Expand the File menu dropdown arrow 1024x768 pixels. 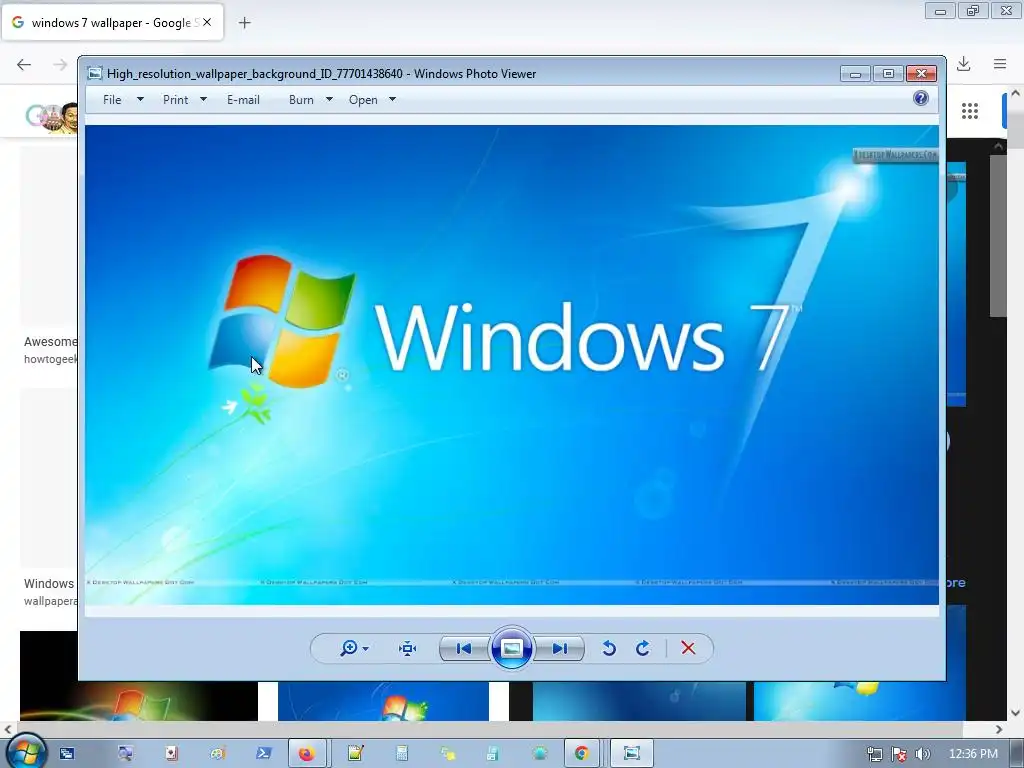tap(140, 99)
